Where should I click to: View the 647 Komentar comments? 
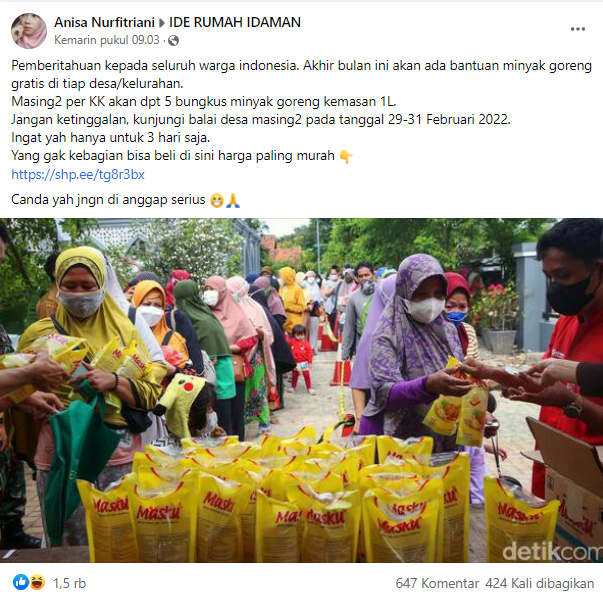(437, 583)
